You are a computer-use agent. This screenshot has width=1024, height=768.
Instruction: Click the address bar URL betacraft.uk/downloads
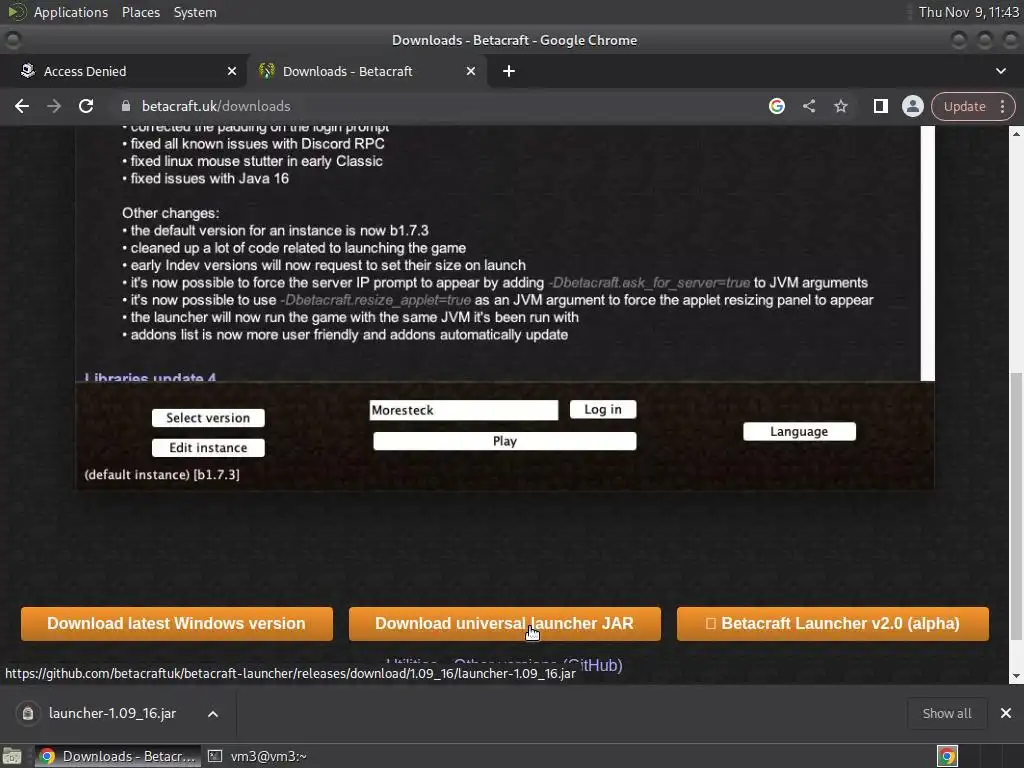216,106
